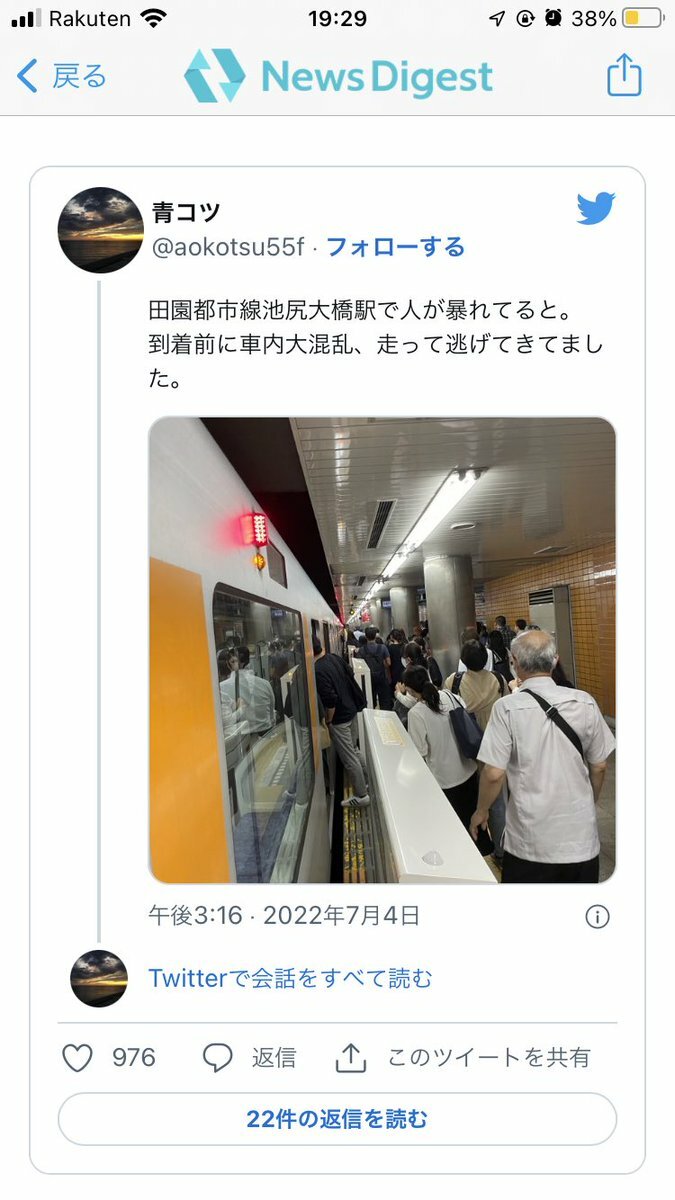675x1200 pixels.
Task: Open the @aokotsu55f handle
Action: [228, 247]
